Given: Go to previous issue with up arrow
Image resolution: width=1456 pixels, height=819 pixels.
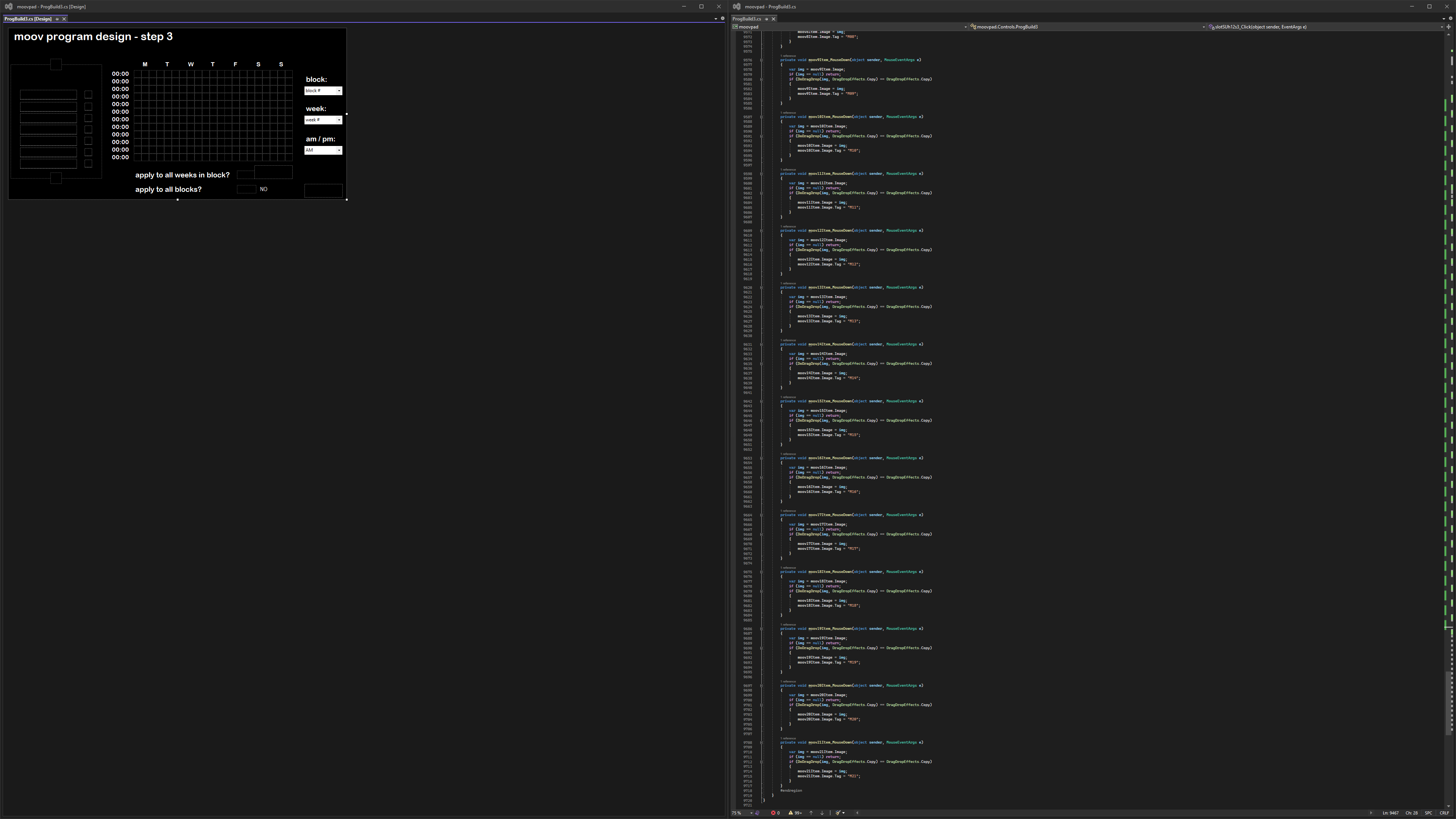Looking at the screenshot, I should pos(811,813).
